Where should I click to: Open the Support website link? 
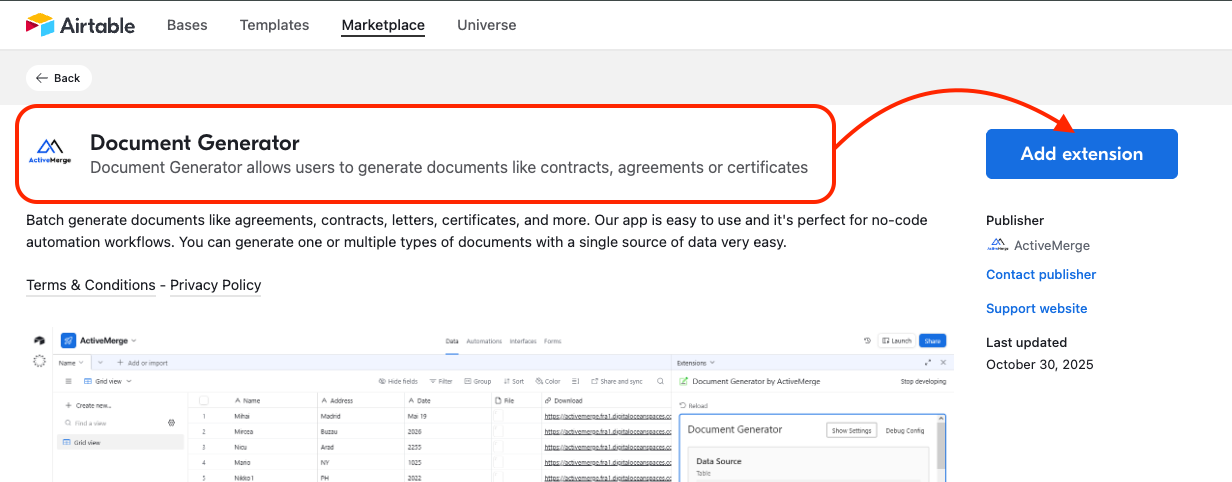coord(1036,308)
